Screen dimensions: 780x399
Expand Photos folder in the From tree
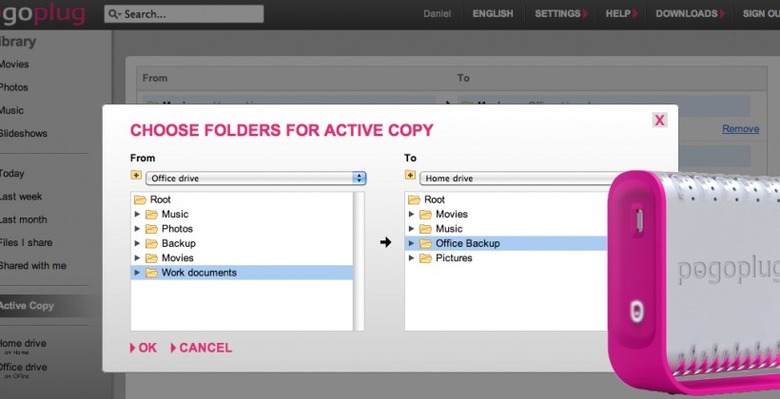(x=138, y=229)
